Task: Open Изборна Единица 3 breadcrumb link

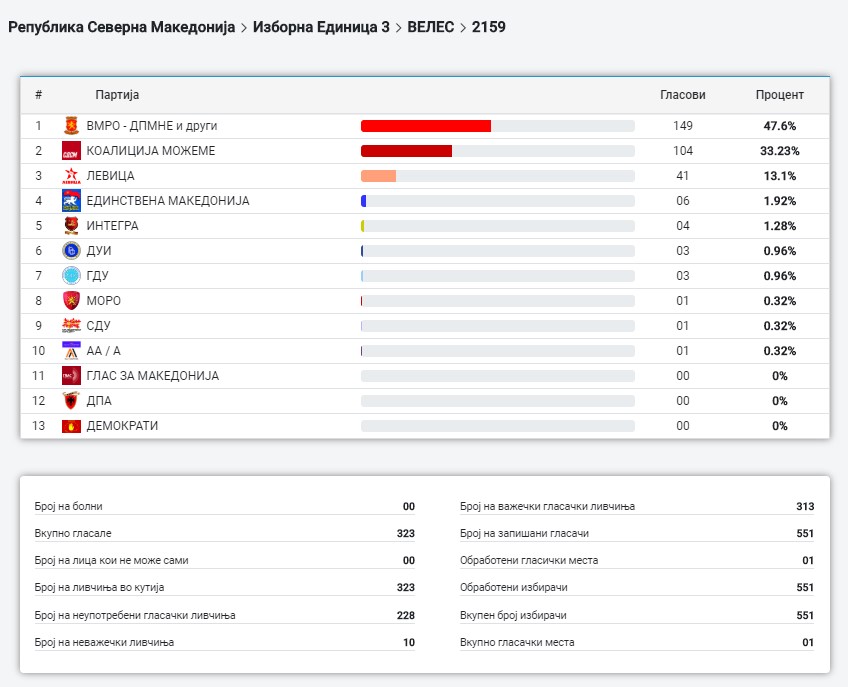Action: tap(321, 27)
